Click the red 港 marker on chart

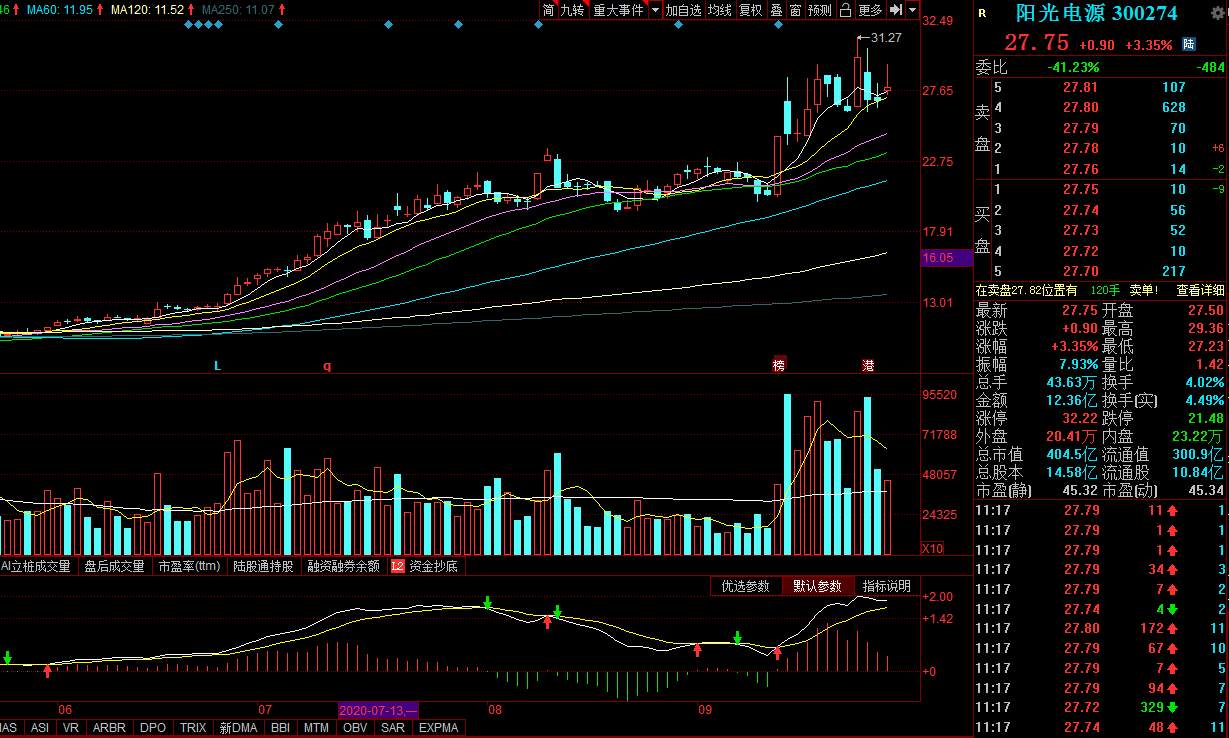pos(869,365)
